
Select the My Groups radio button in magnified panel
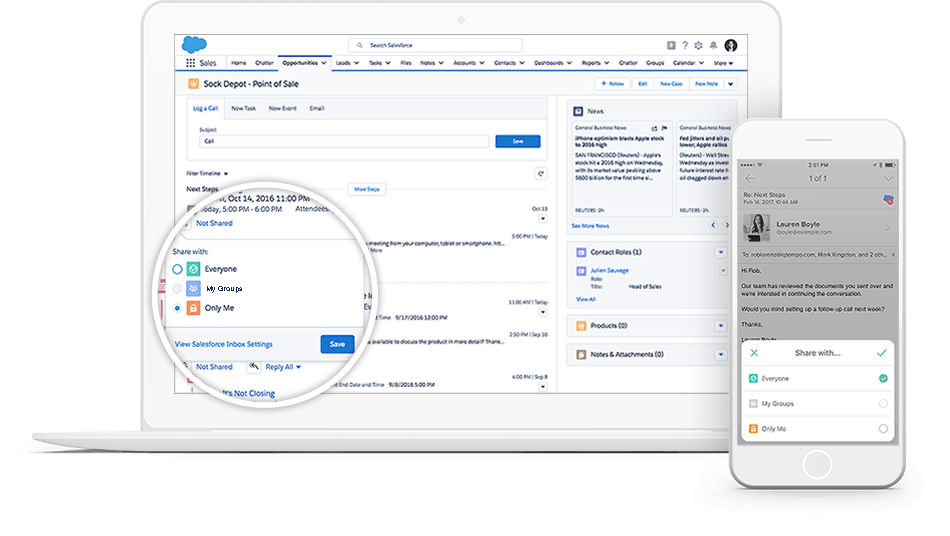pyautogui.click(x=177, y=288)
